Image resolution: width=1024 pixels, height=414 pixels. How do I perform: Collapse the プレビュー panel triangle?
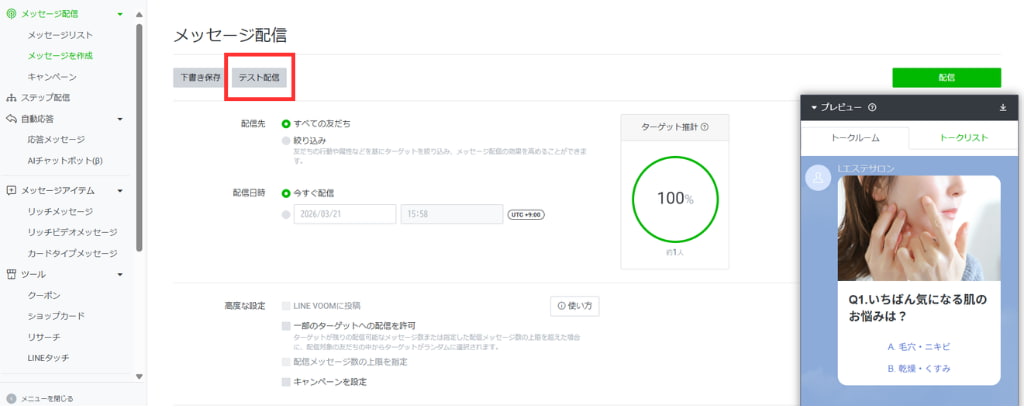pyautogui.click(x=814, y=108)
